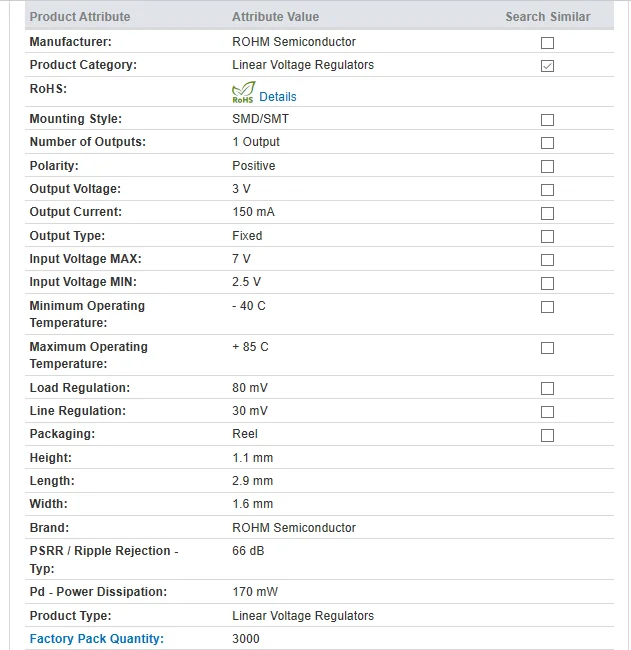
Task: Select the ROHM Semiconductor manufacturer value
Action: click(x=294, y=42)
